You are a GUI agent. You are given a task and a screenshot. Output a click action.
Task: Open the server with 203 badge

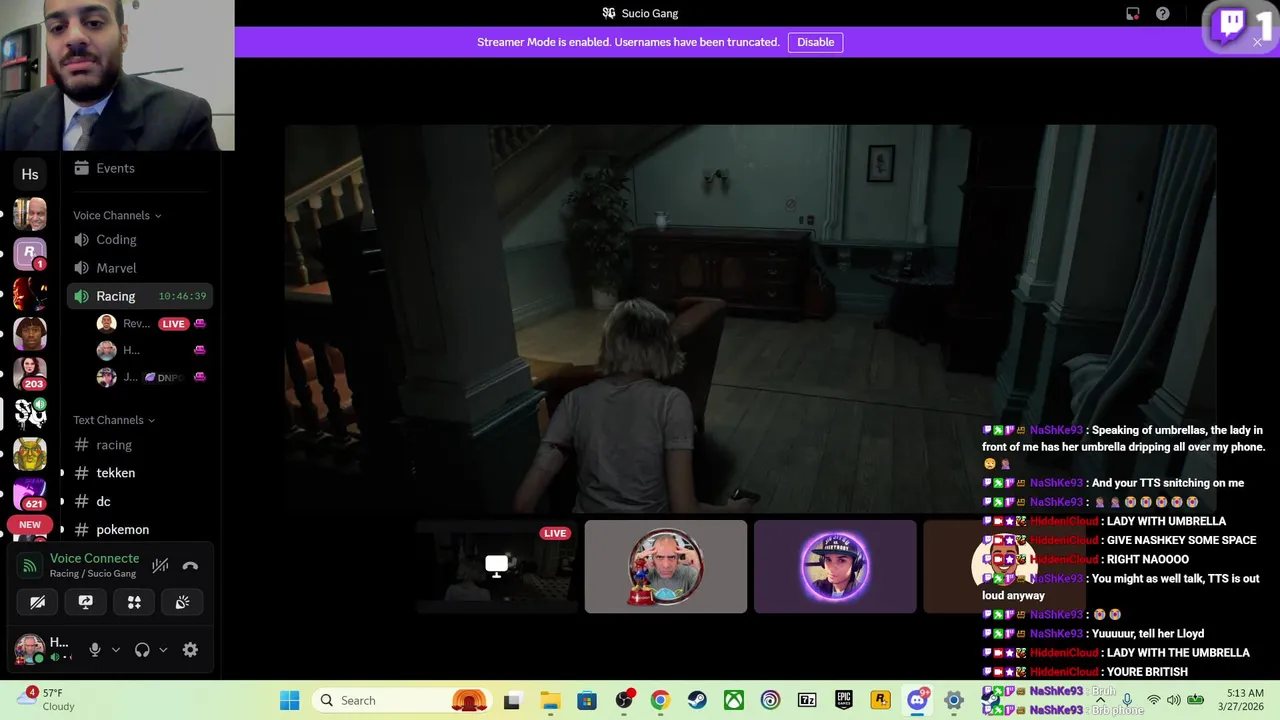click(30, 372)
